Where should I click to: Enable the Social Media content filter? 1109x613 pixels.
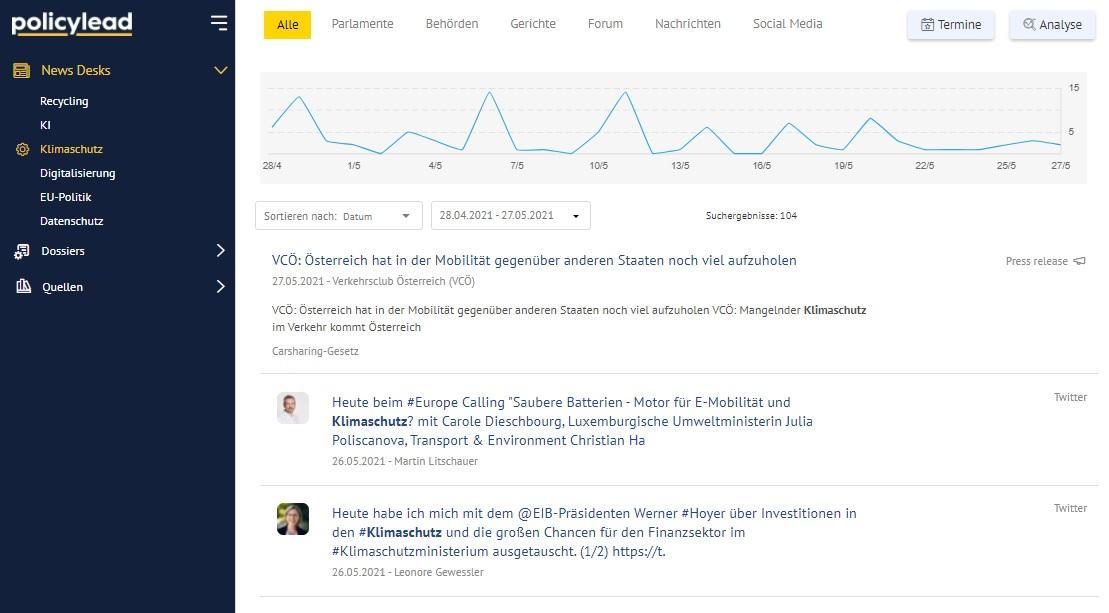(x=787, y=23)
